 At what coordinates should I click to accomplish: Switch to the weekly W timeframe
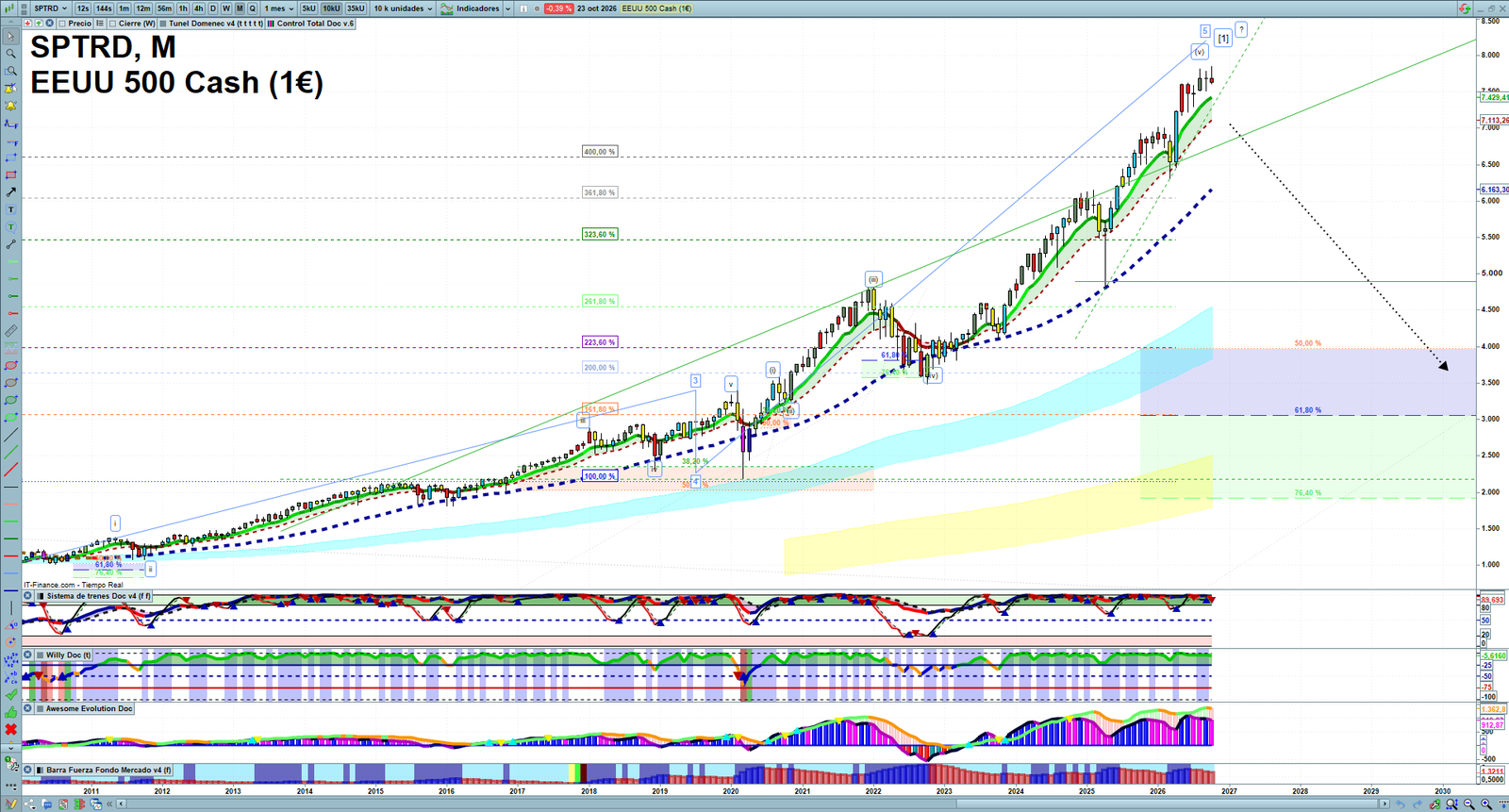(226, 8)
